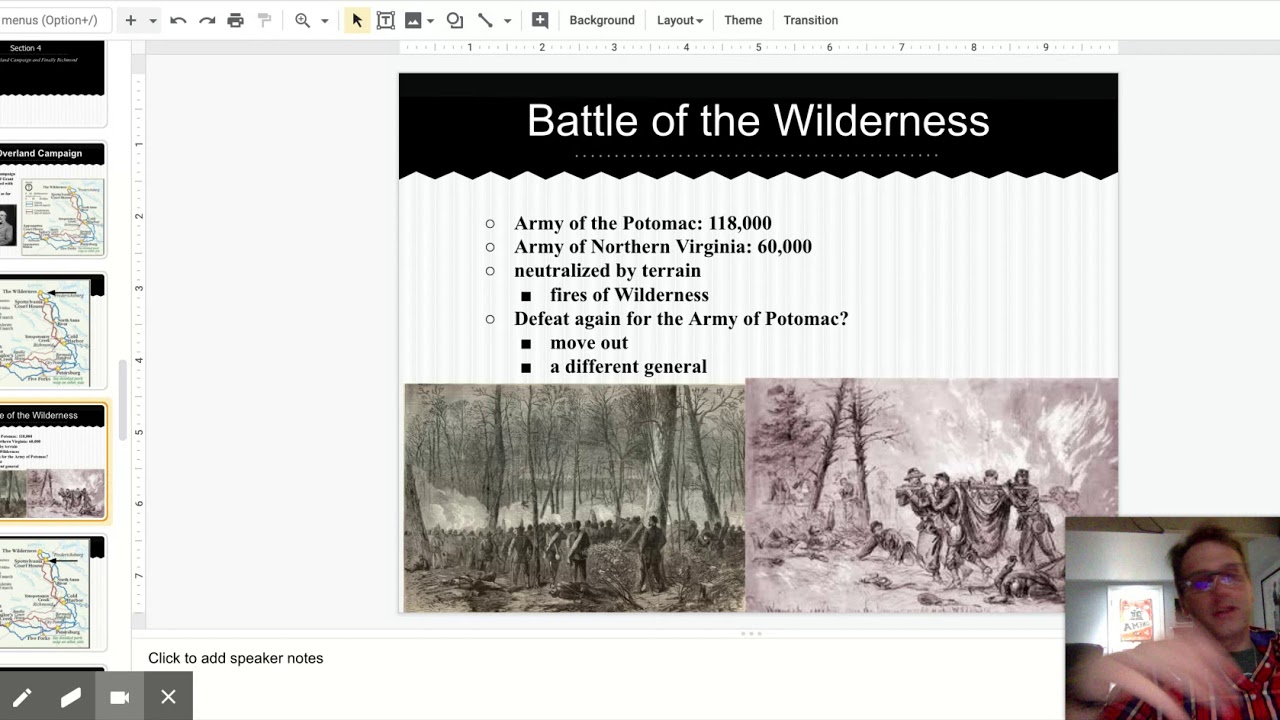Select the Line tool
Image resolution: width=1280 pixels, height=720 pixels.
point(485,20)
